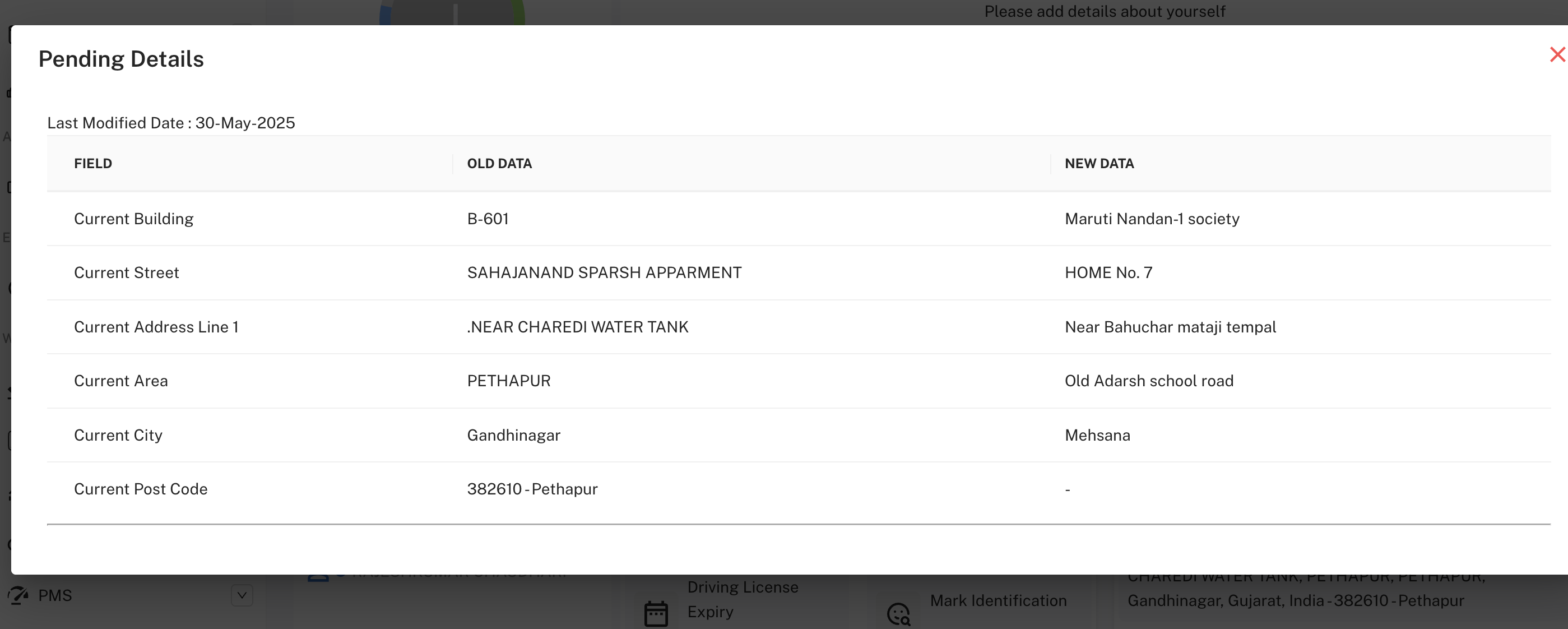Click the Last Modified Date text
The height and width of the screenshot is (629, 1568).
coord(170,123)
